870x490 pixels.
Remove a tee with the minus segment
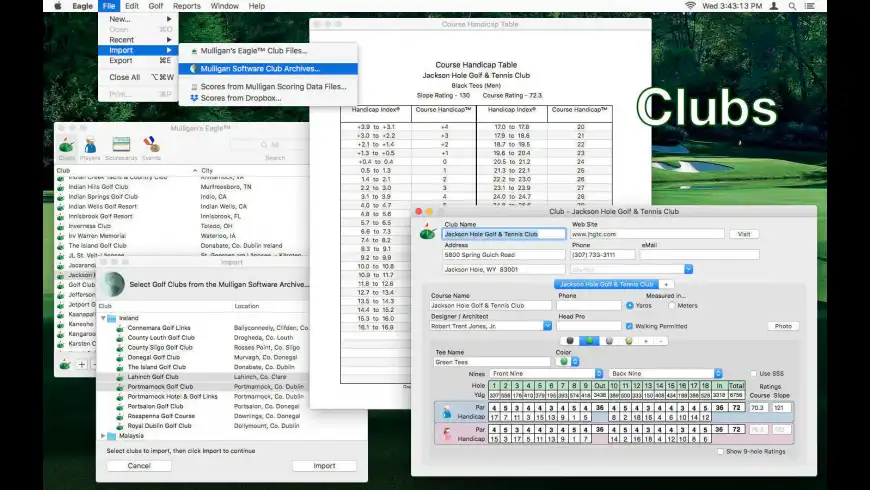[x=661, y=341]
